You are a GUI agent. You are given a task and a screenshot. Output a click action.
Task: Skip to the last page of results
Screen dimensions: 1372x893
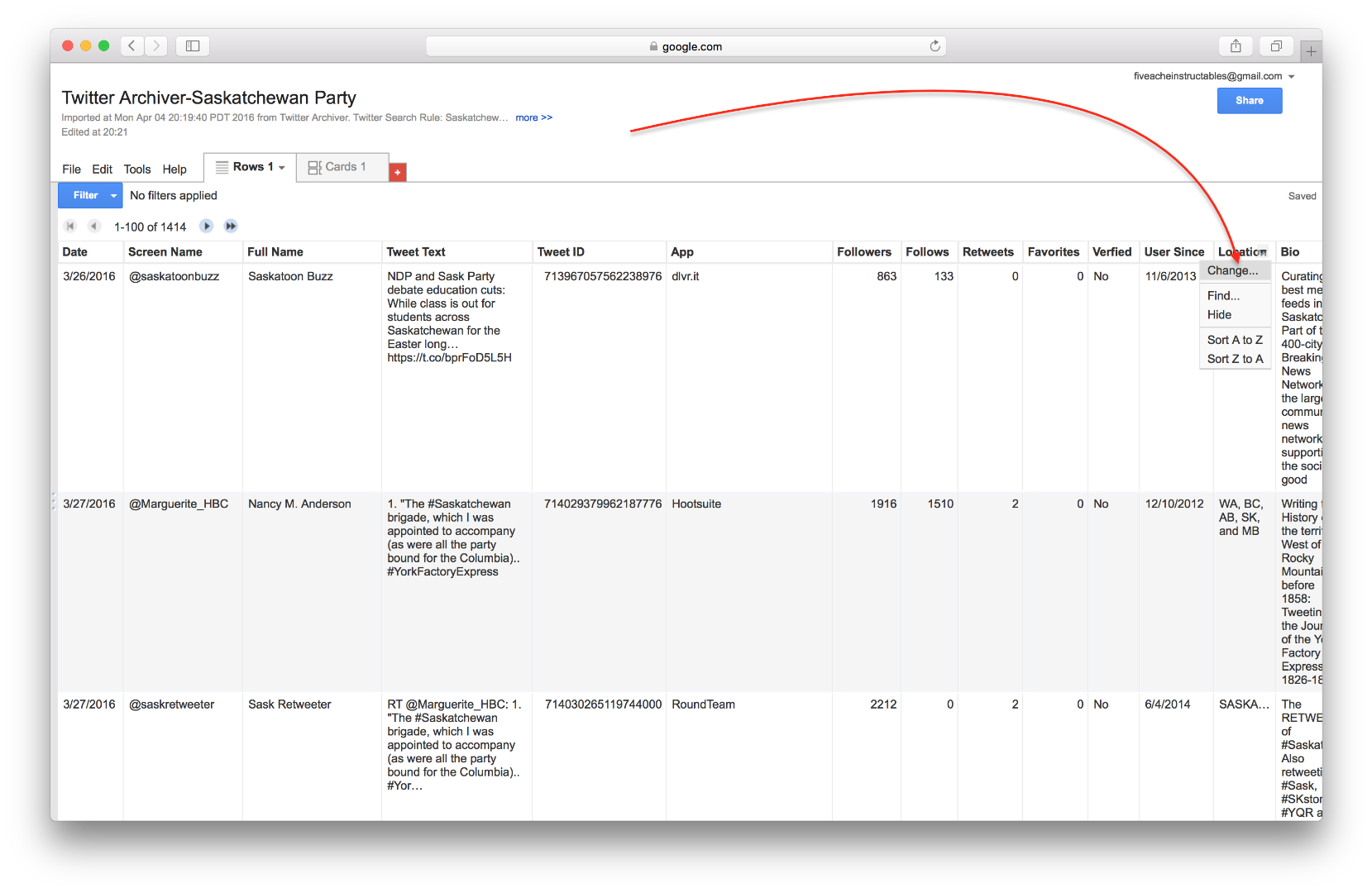pyautogui.click(x=231, y=226)
